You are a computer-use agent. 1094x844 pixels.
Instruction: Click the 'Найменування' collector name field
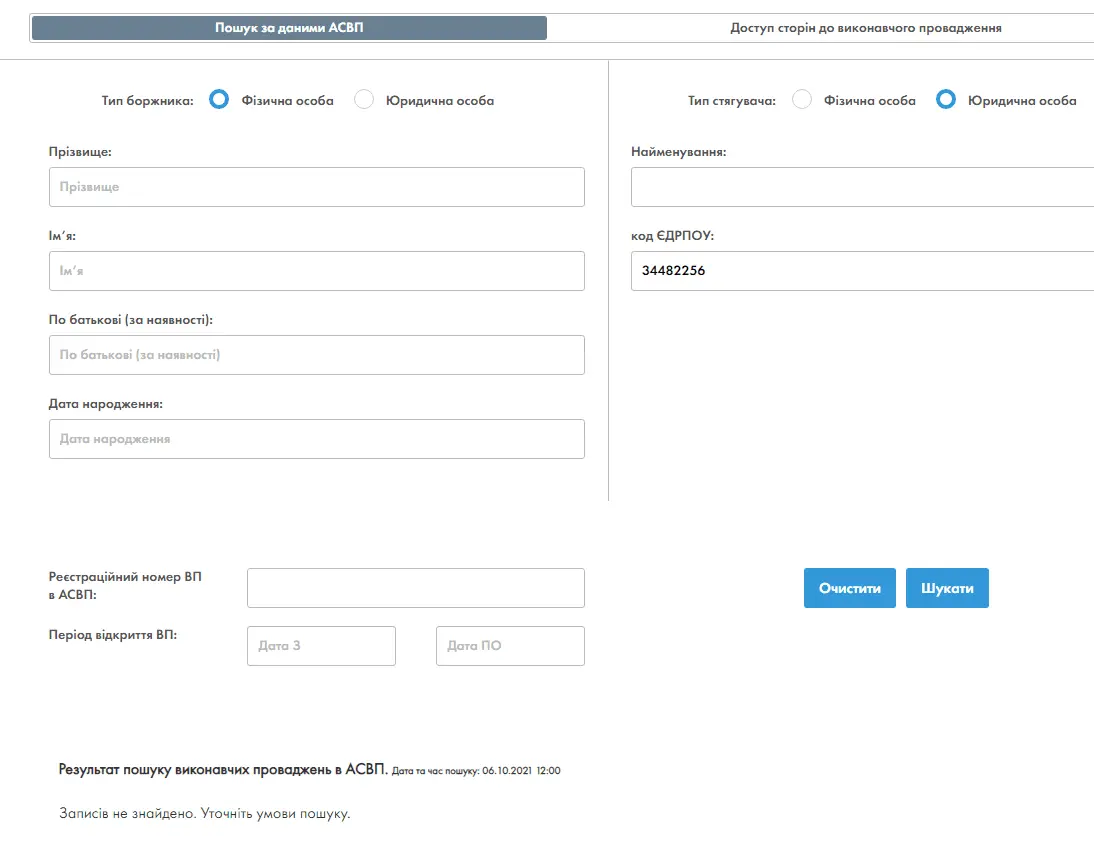tap(862, 187)
